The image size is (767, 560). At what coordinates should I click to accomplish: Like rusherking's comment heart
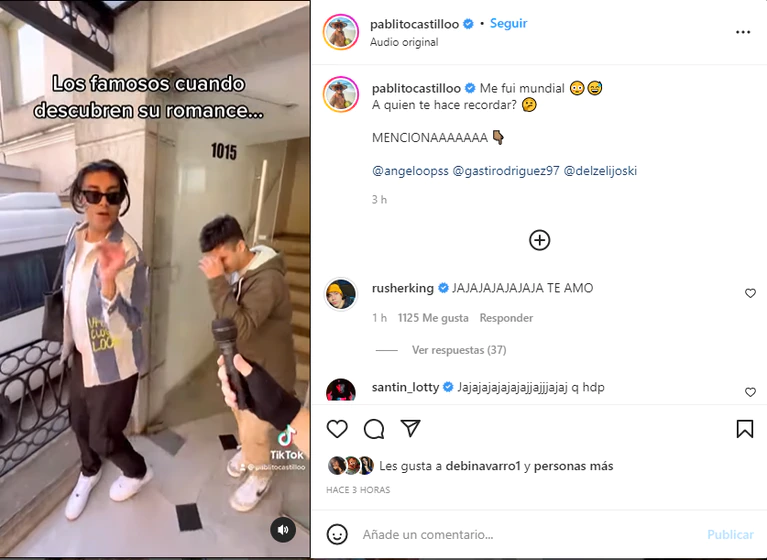[750, 293]
